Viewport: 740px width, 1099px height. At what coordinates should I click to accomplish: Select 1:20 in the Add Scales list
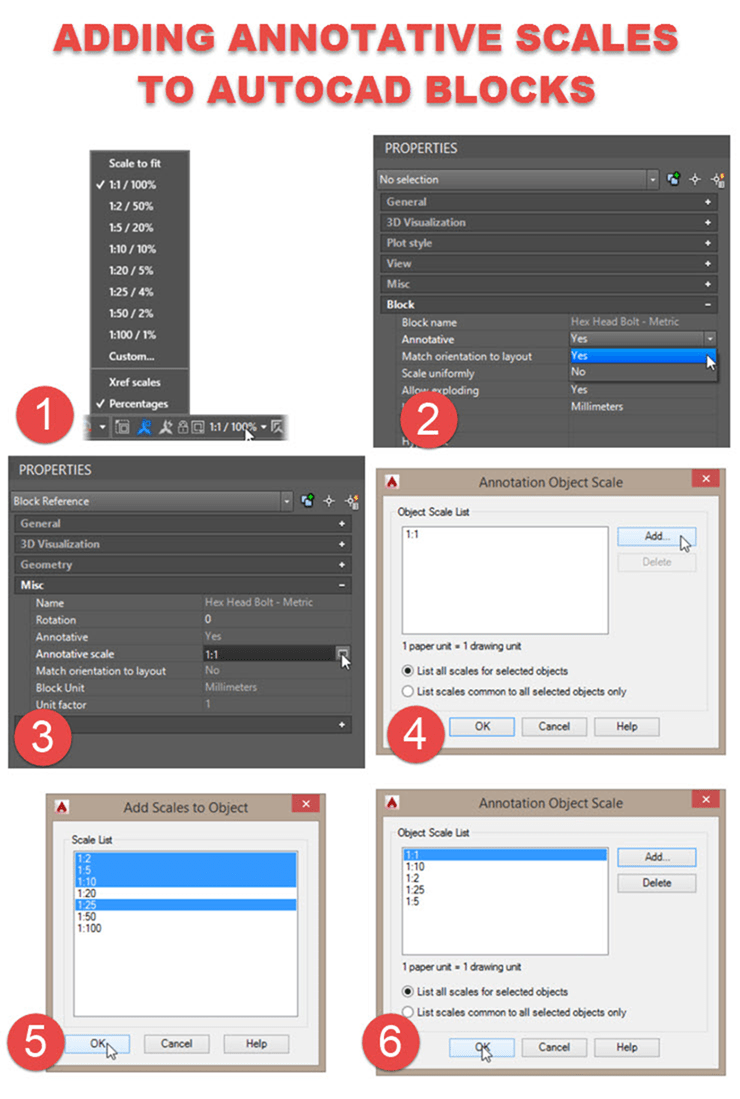click(186, 893)
